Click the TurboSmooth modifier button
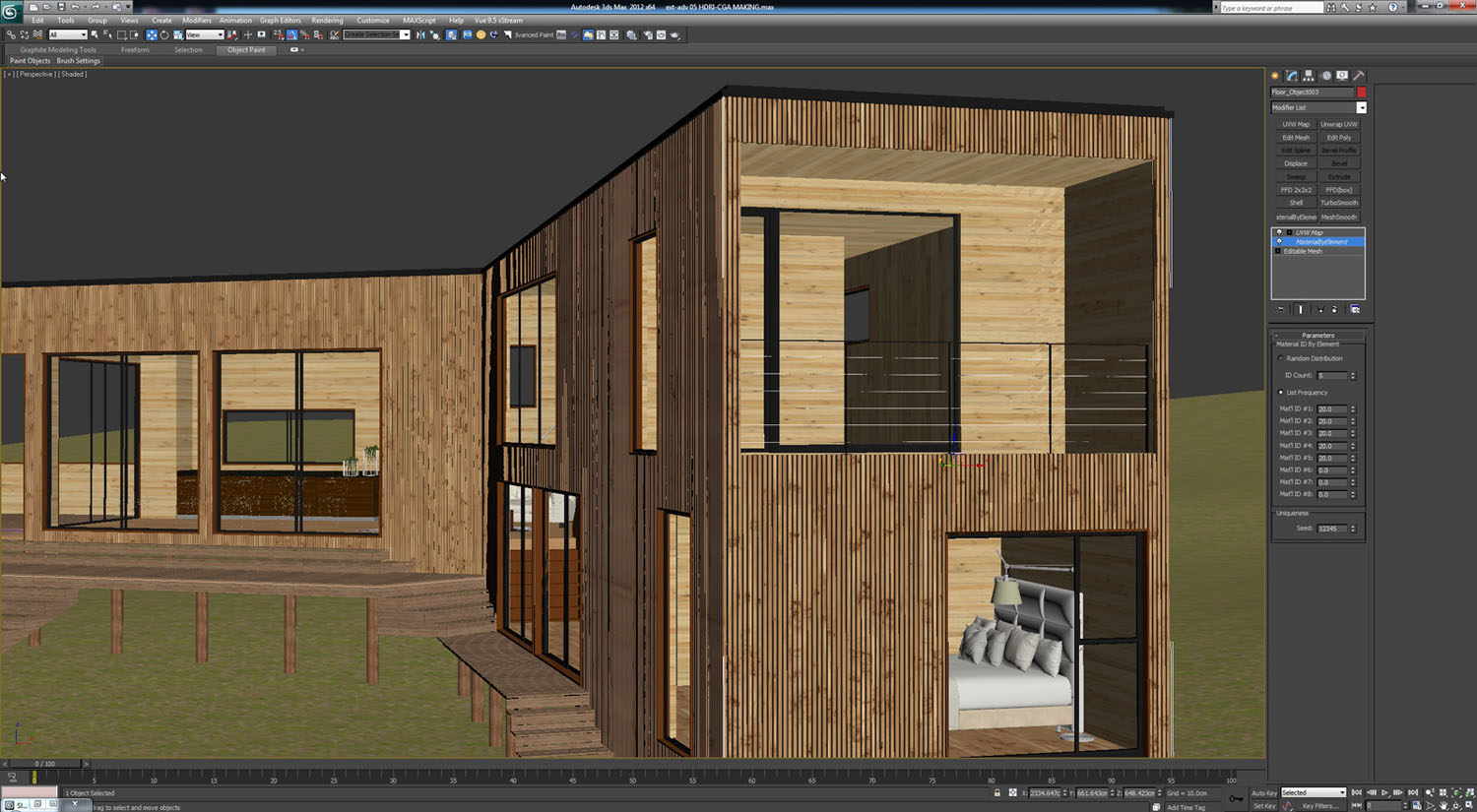Viewport: 1477px width, 812px height. click(x=1339, y=203)
